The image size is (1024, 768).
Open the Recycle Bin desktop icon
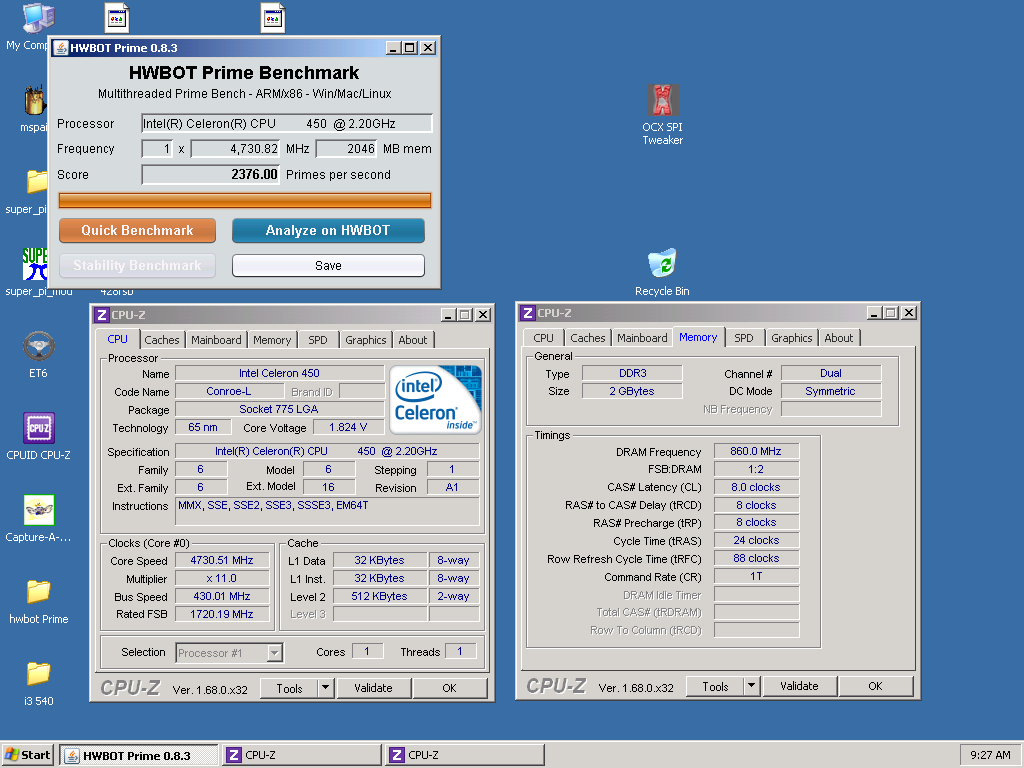(662, 273)
